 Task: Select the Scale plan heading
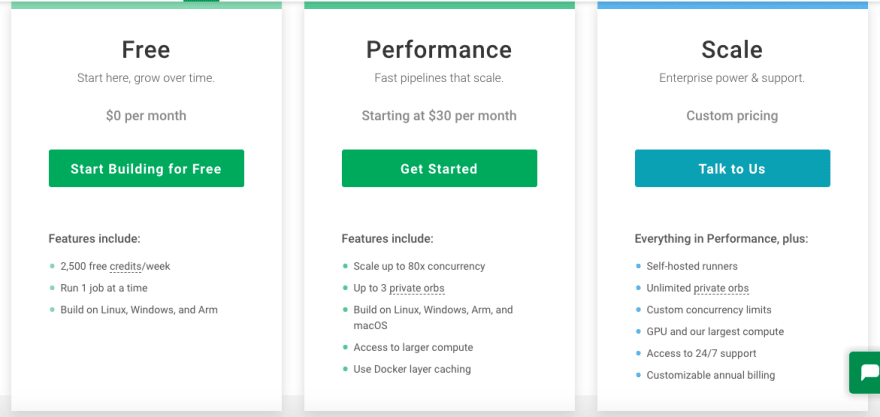pyautogui.click(x=732, y=49)
